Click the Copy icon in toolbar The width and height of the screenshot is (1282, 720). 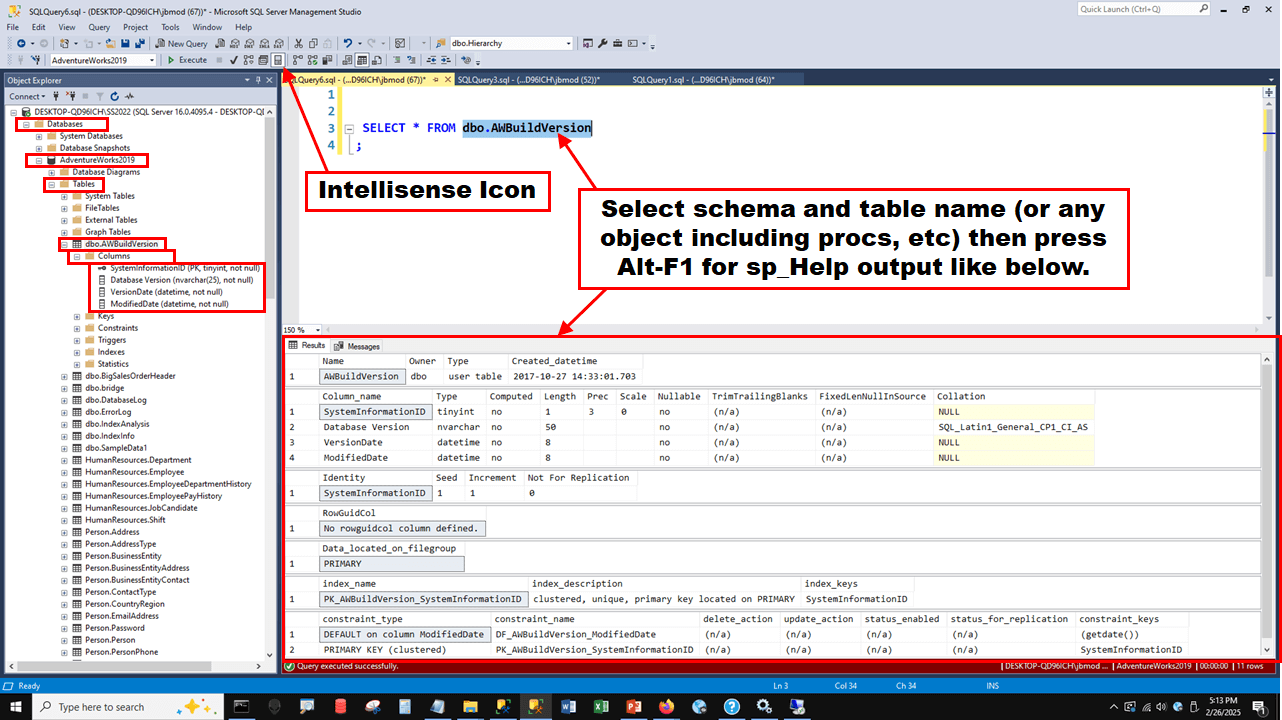coord(313,44)
